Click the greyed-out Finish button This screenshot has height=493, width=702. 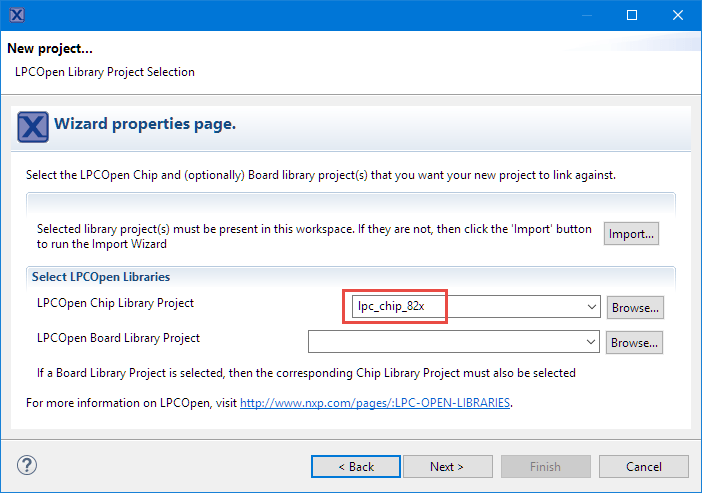tap(544, 466)
